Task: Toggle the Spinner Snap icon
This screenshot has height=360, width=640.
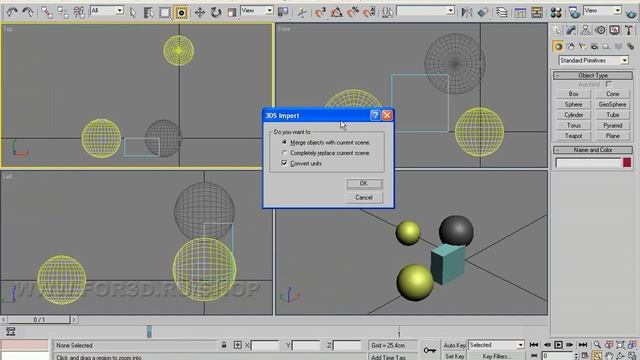Action: pyautogui.click(x=369, y=12)
